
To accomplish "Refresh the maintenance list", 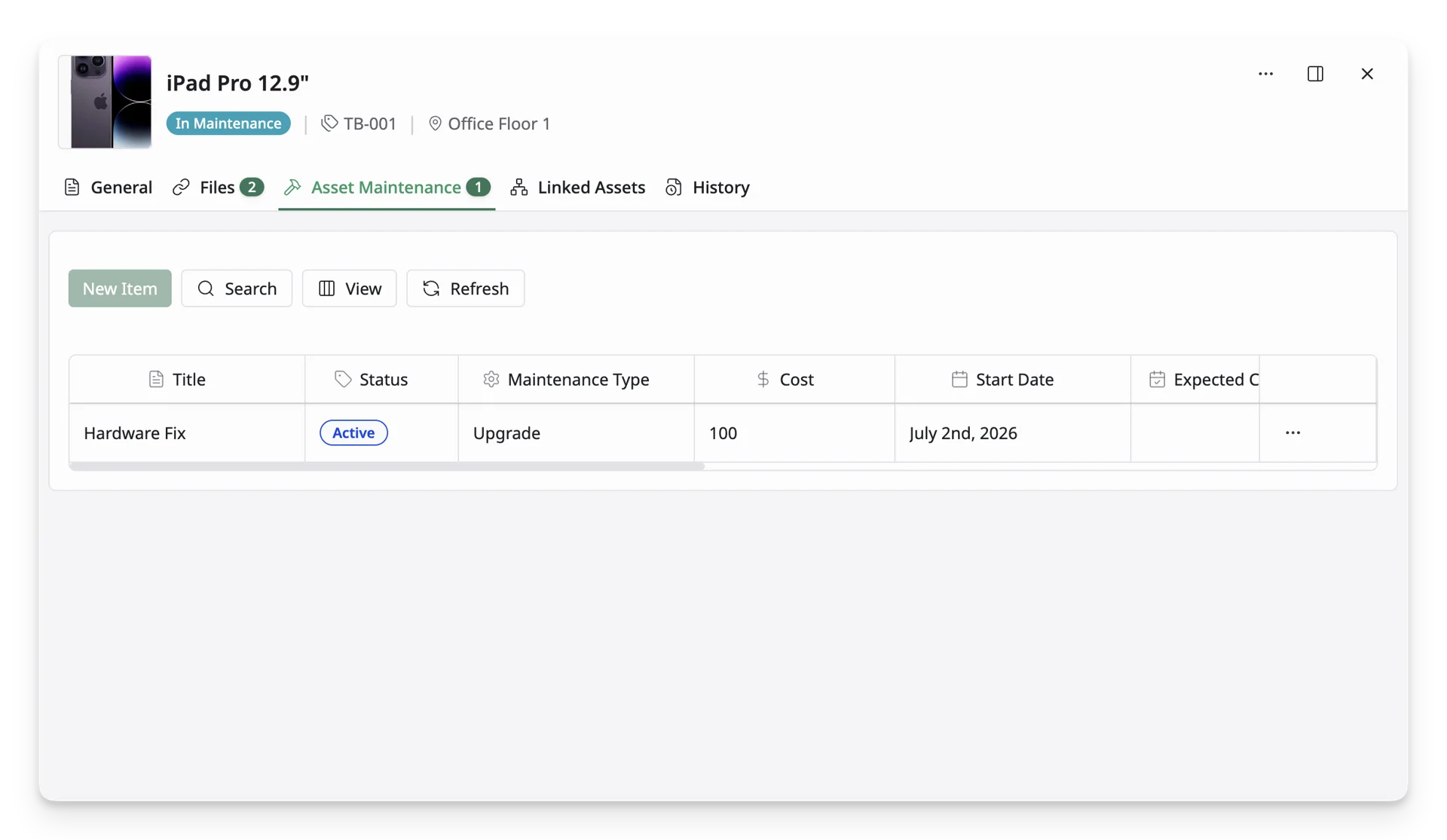I will (466, 289).
